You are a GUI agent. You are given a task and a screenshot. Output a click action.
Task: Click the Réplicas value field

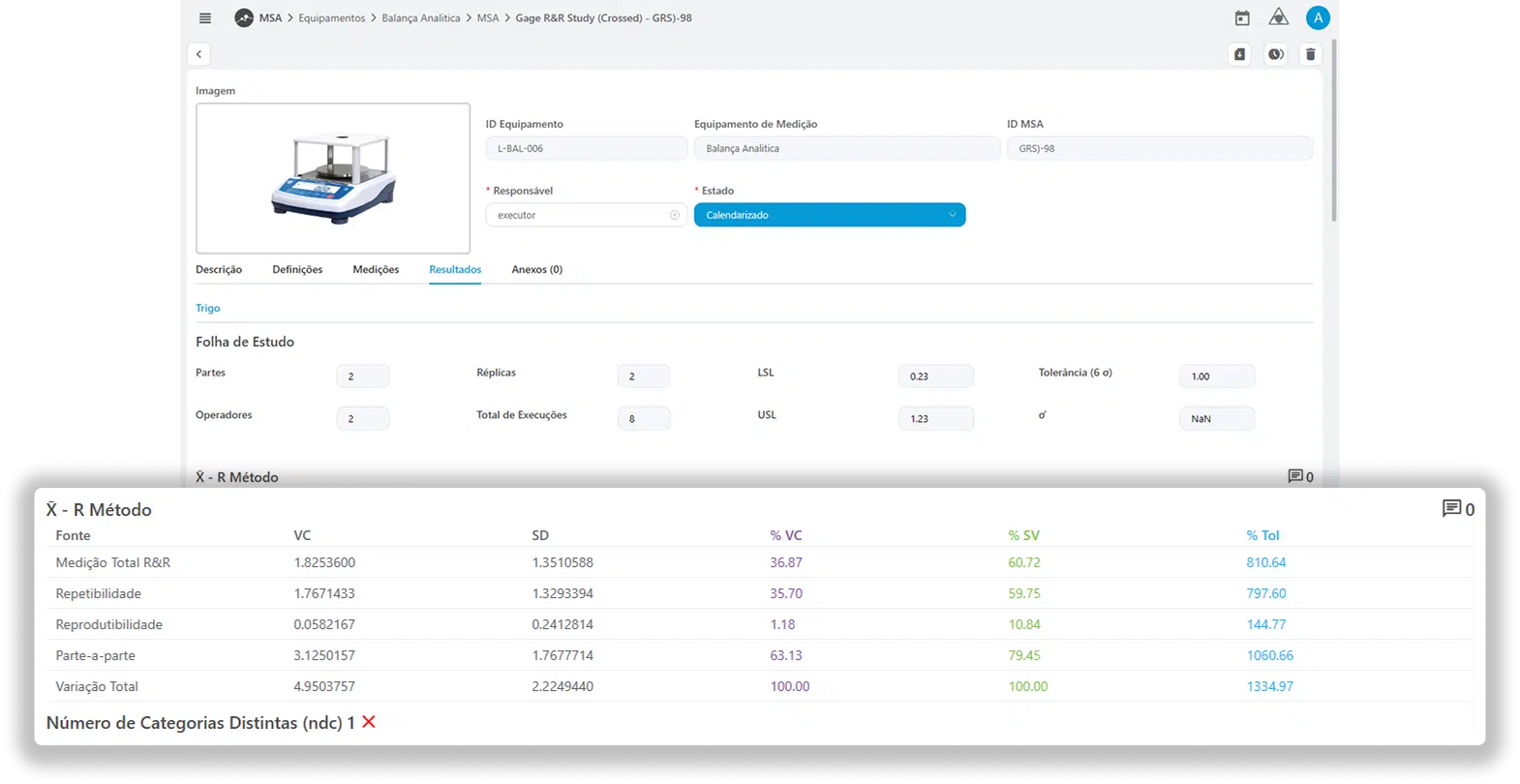tap(644, 377)
